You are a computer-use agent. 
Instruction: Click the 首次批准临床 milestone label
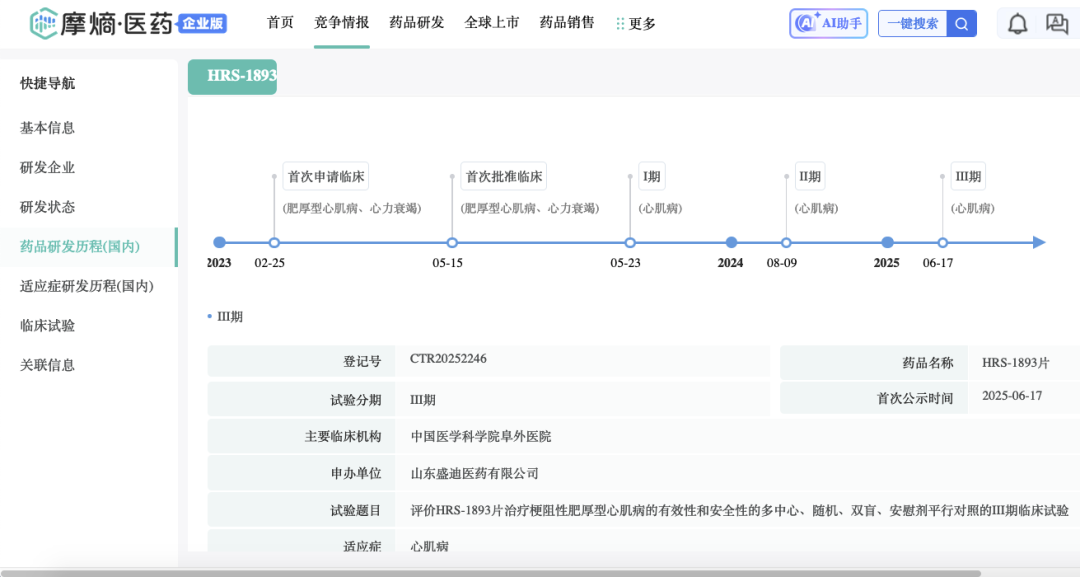(504, 177)
